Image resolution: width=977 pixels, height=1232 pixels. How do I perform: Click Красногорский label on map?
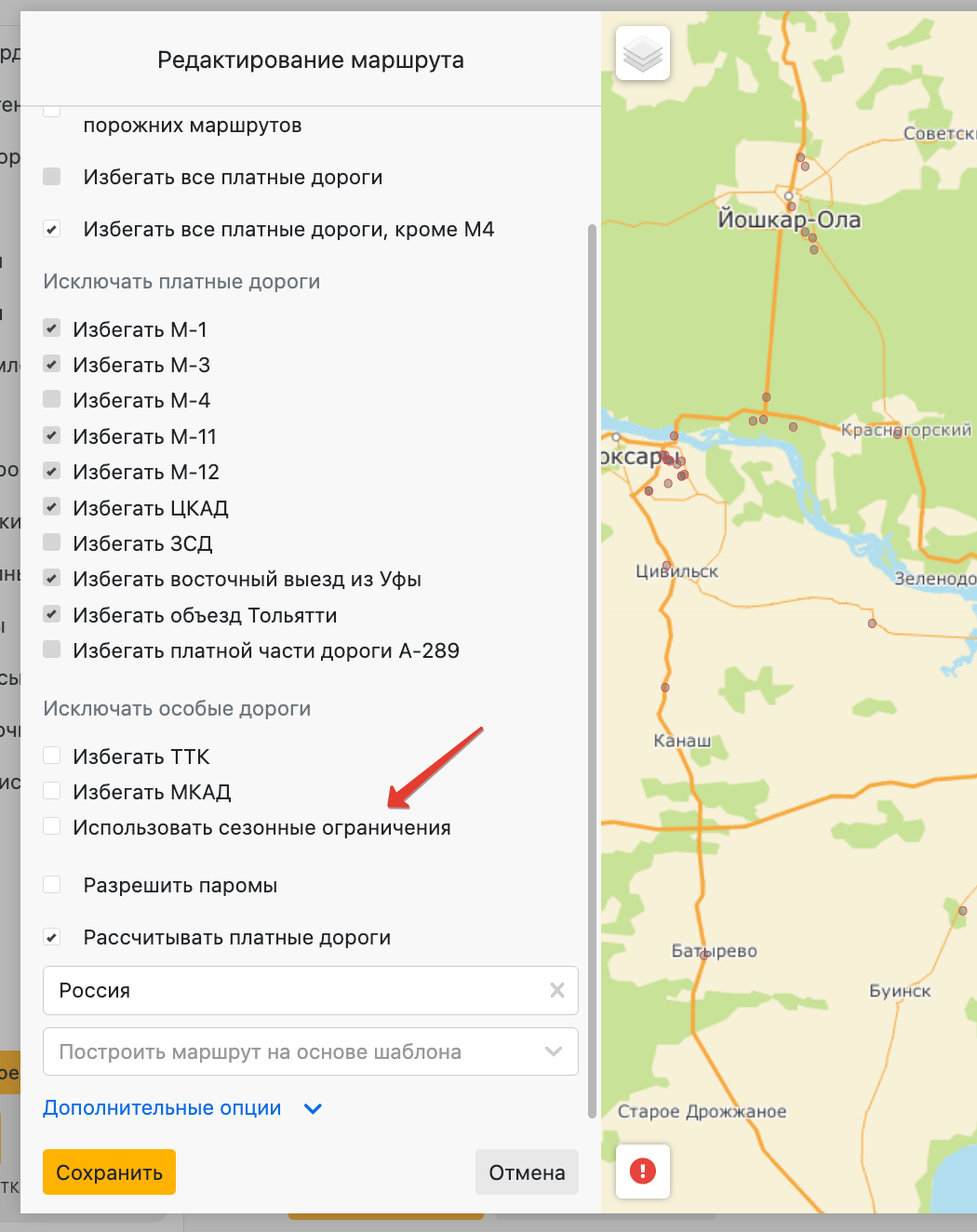click(x=906, y=430)
